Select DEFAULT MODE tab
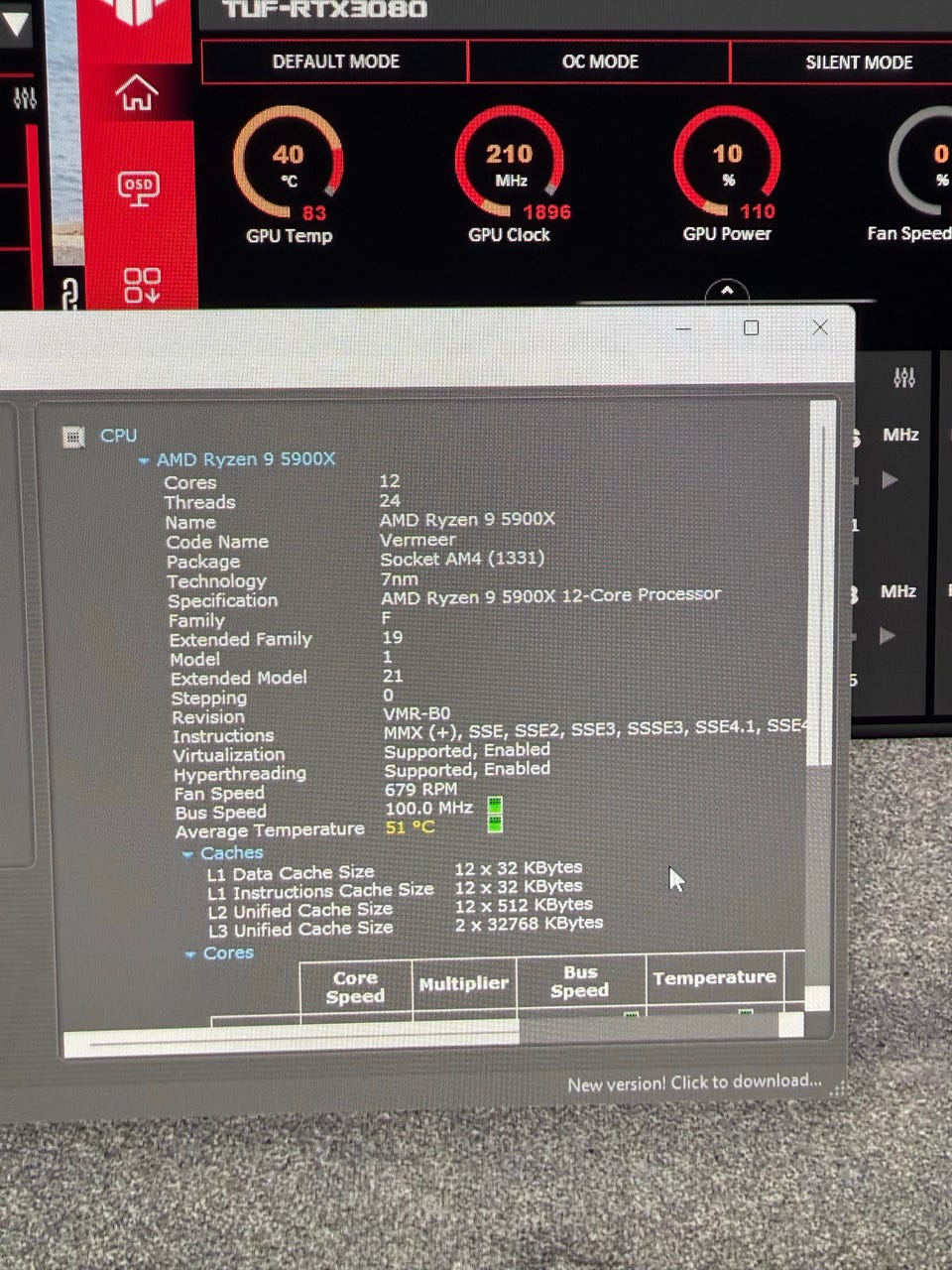The width and height of the screenshot is (952, 1270). (335, 62)
